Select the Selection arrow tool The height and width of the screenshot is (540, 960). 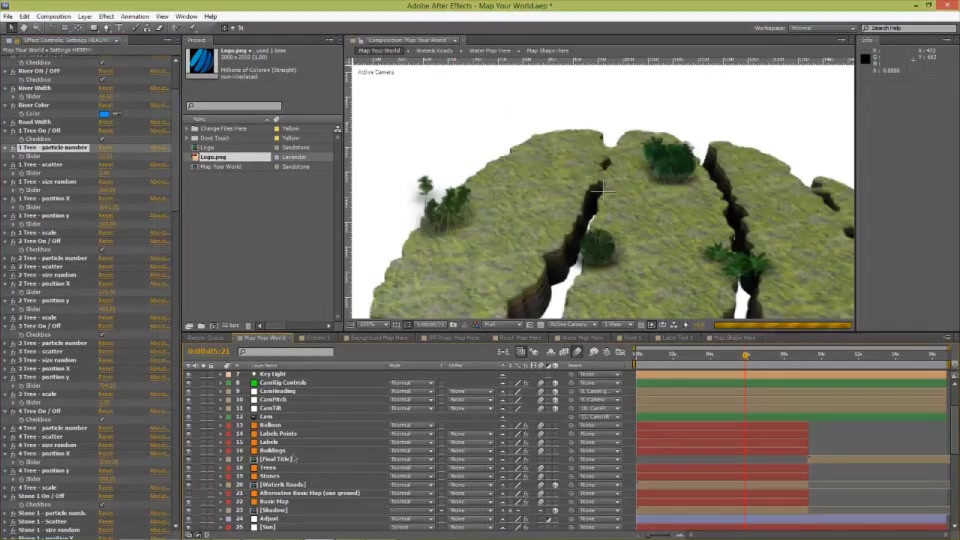pos(11,28)
